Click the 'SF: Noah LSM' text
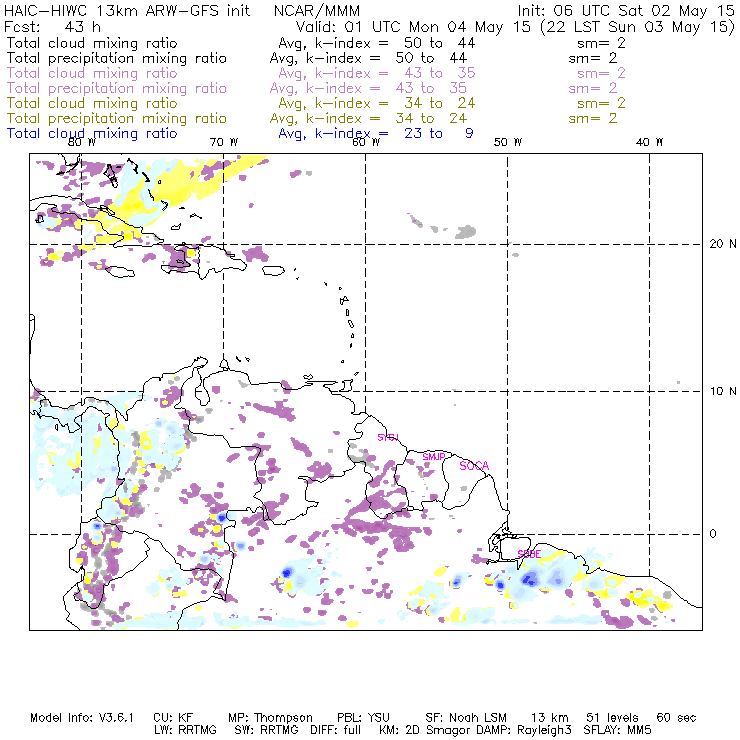Screen dimensions: 740x740 [x=466, y=718]
